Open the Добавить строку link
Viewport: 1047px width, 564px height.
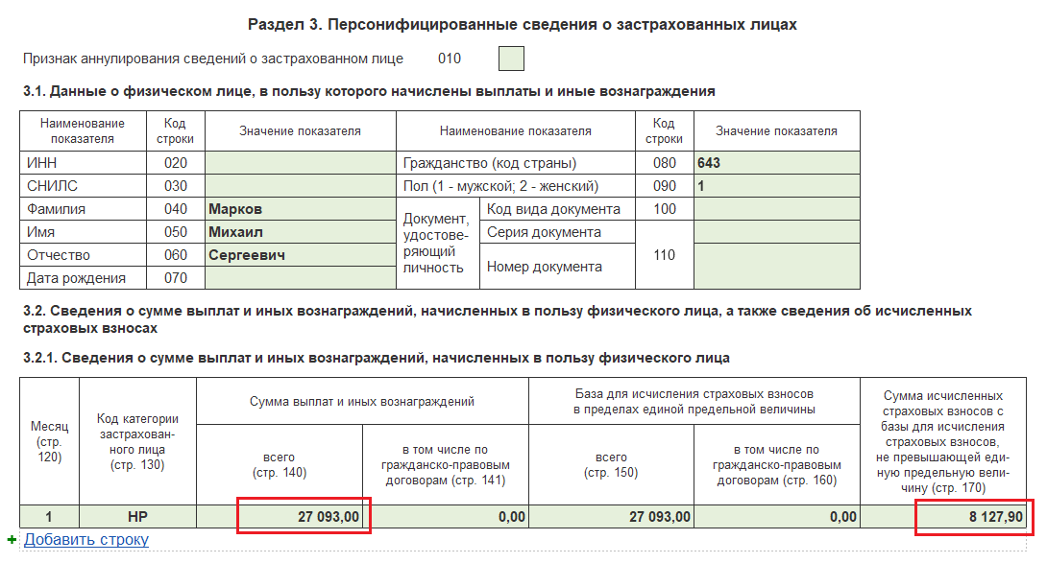click(86, 540)
